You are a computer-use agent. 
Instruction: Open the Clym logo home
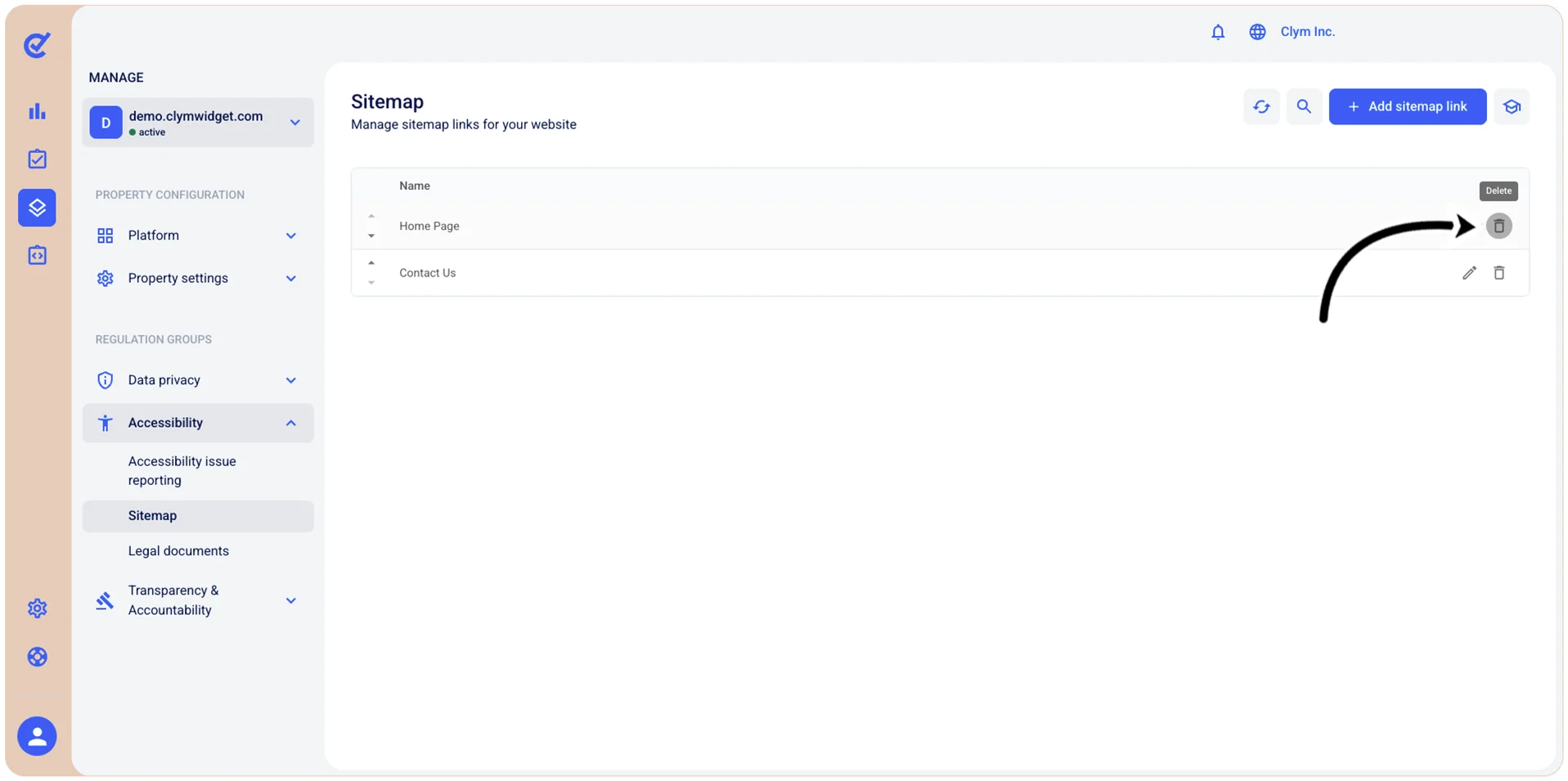pyautogui.click(x=37, y=45)
